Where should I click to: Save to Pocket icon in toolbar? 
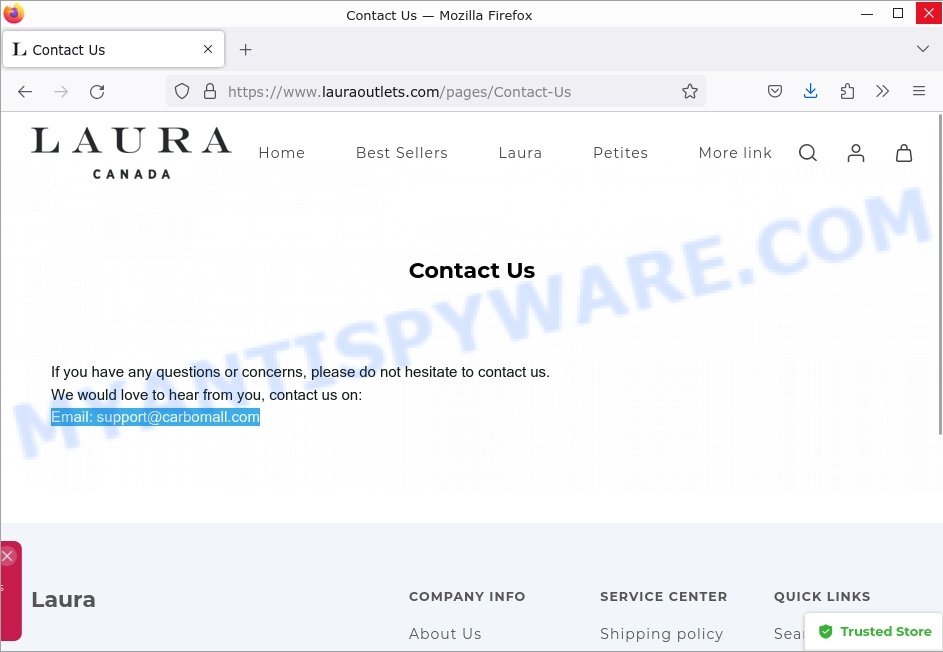tap(775, 91)
